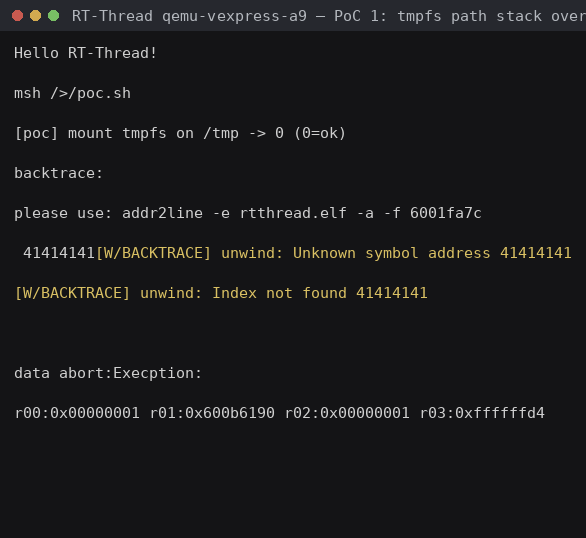Click register value r02:0x00000001
The image size is (586, 538).
(347, 413)
